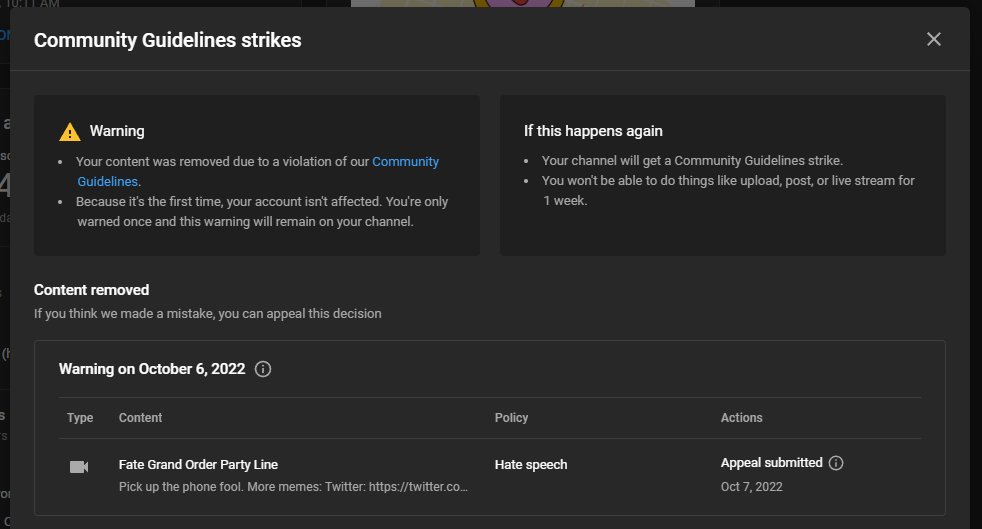Click the Community Guidelines strikes dialog title
The image size is (982, 529).
[167, 40]
